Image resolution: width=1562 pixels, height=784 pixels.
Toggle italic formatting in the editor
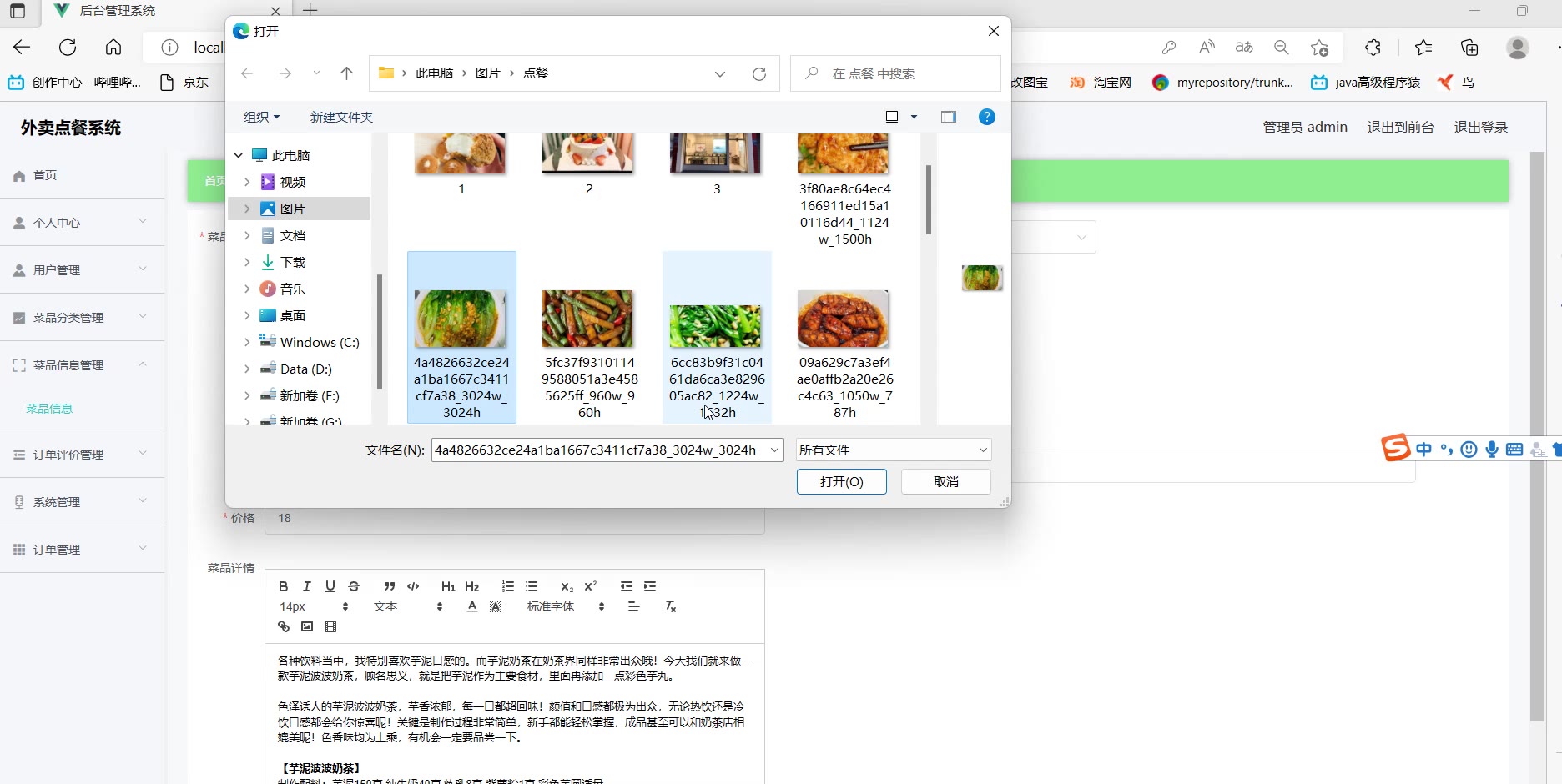tap(306, 586)
